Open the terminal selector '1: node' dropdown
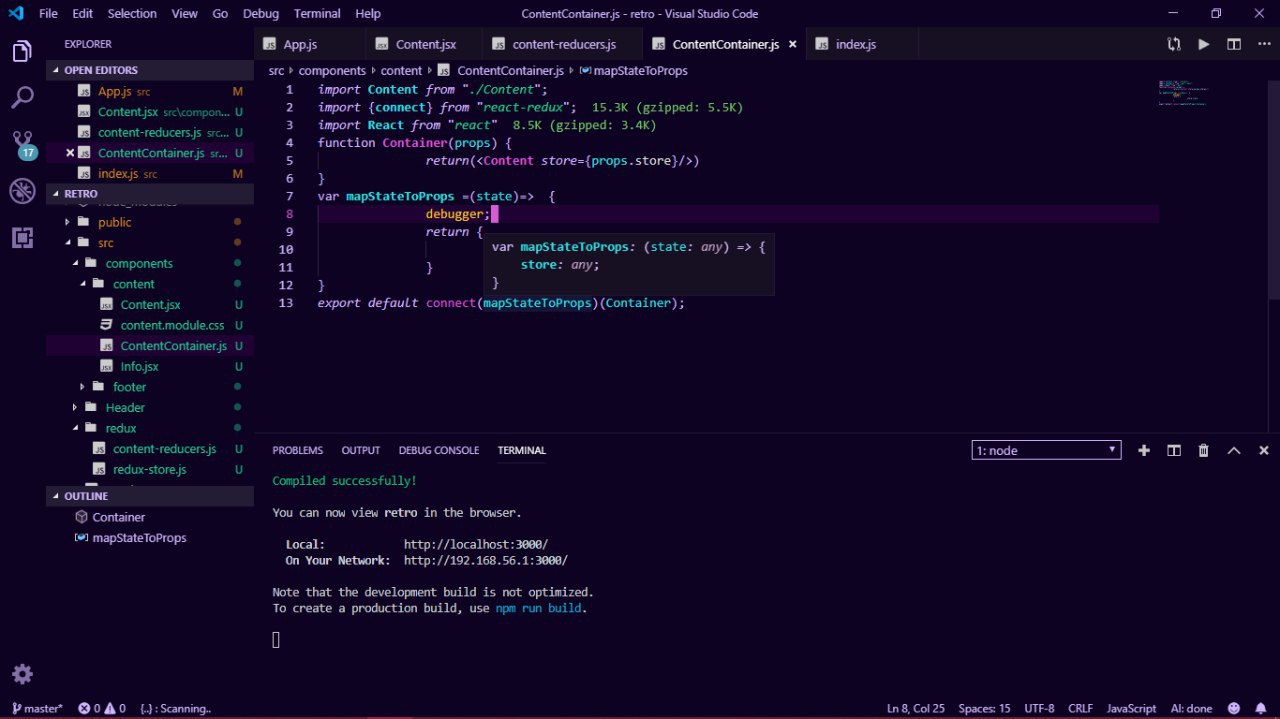The width and height of the screenshot is (1280, 719). (1046, 451)
